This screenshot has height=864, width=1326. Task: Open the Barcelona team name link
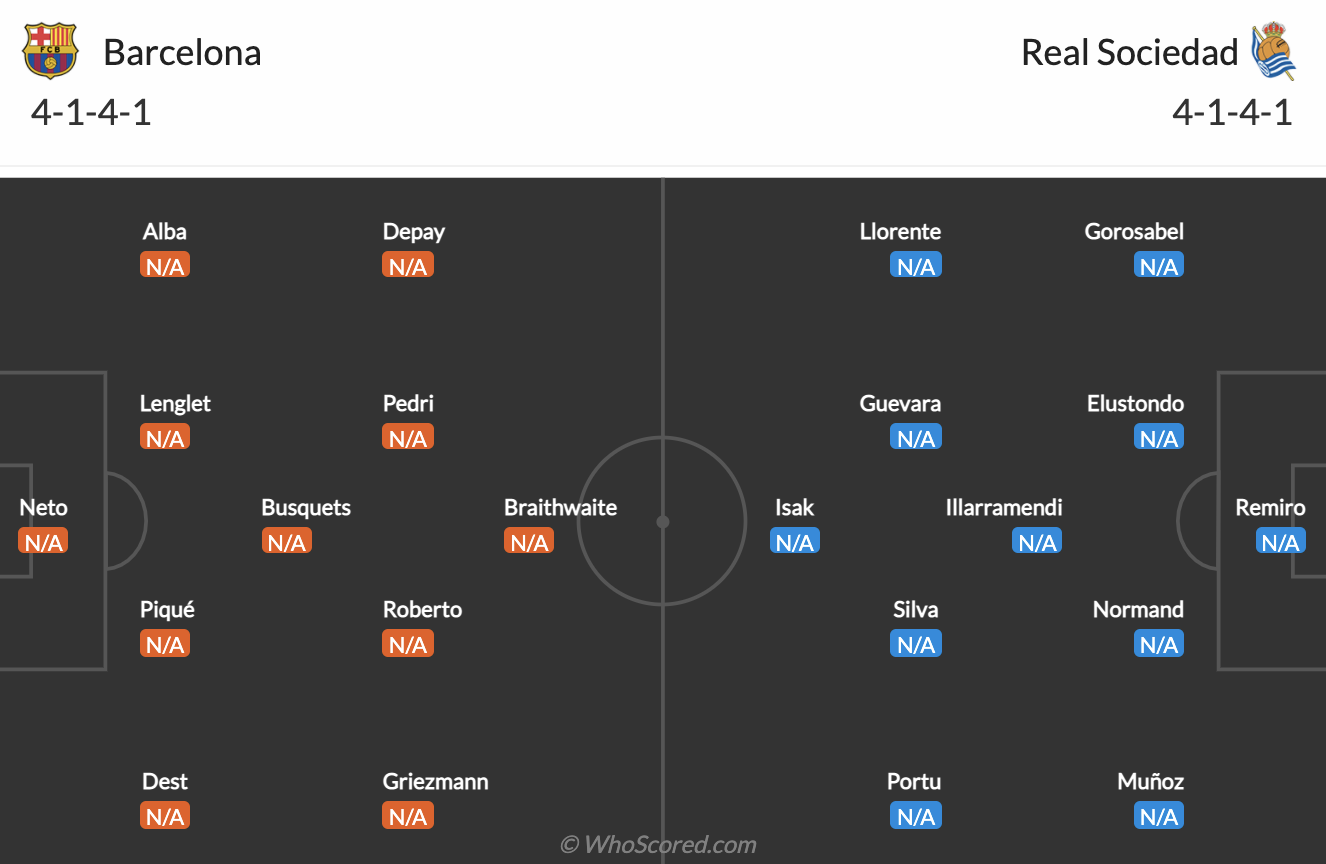pos(182,52)
